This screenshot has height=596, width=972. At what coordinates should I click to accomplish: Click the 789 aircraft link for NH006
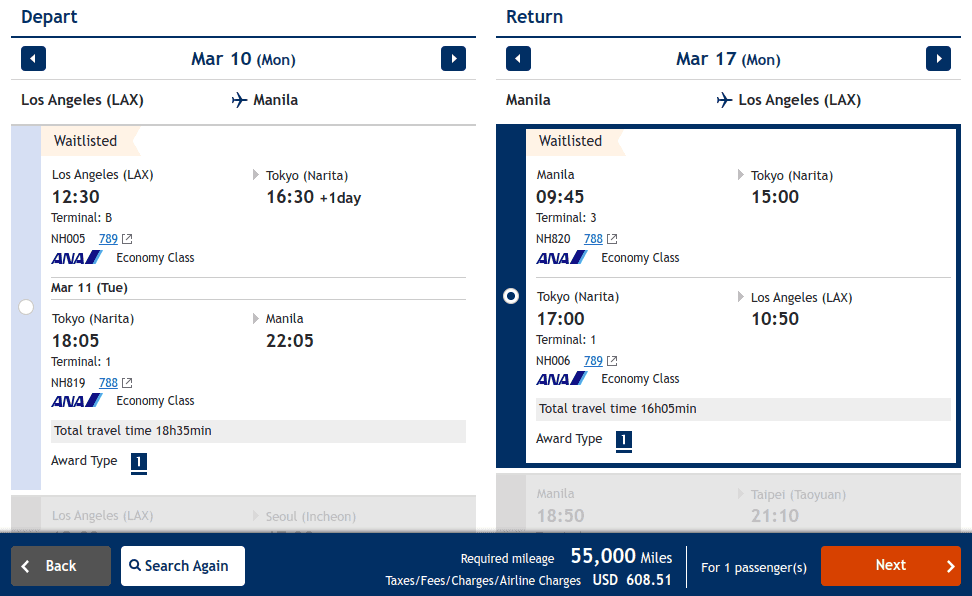point(593,361)
